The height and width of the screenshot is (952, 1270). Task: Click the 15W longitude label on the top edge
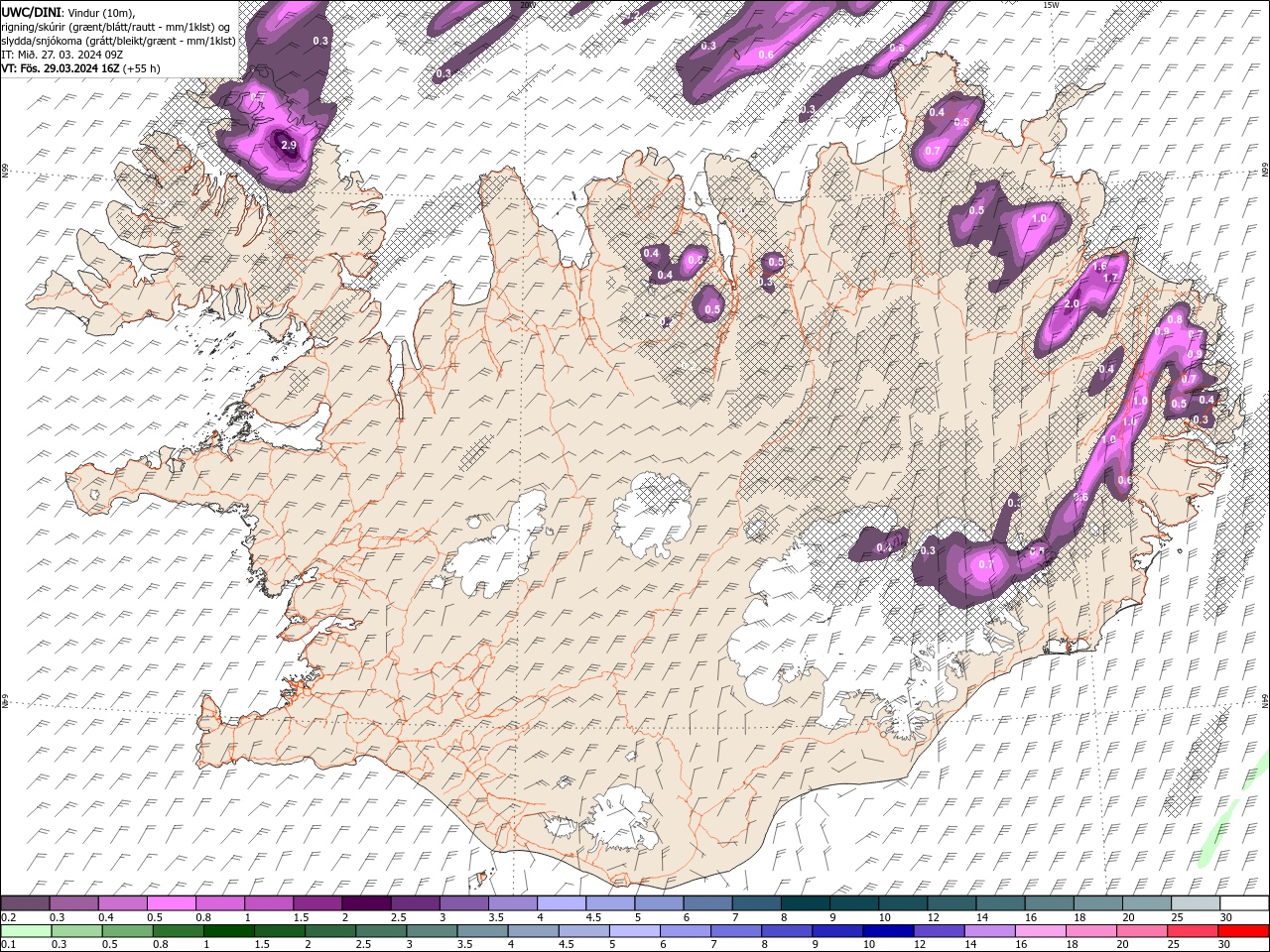(x=1051, y=5)
